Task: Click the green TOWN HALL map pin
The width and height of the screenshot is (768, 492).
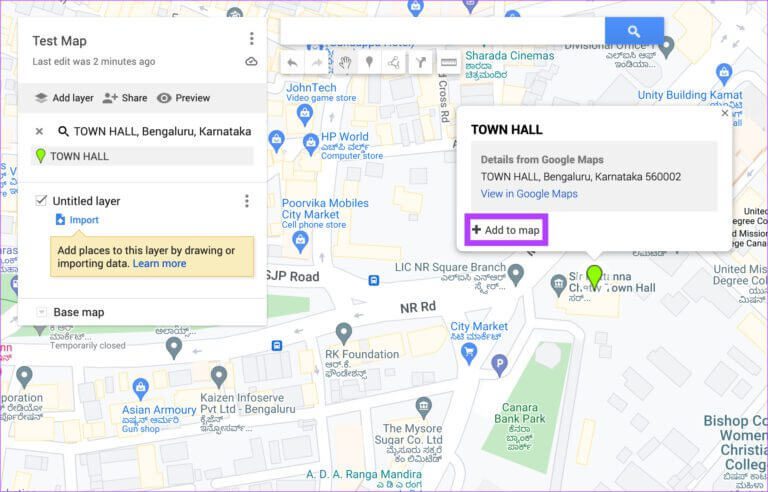Action: [x=594, y=277]
